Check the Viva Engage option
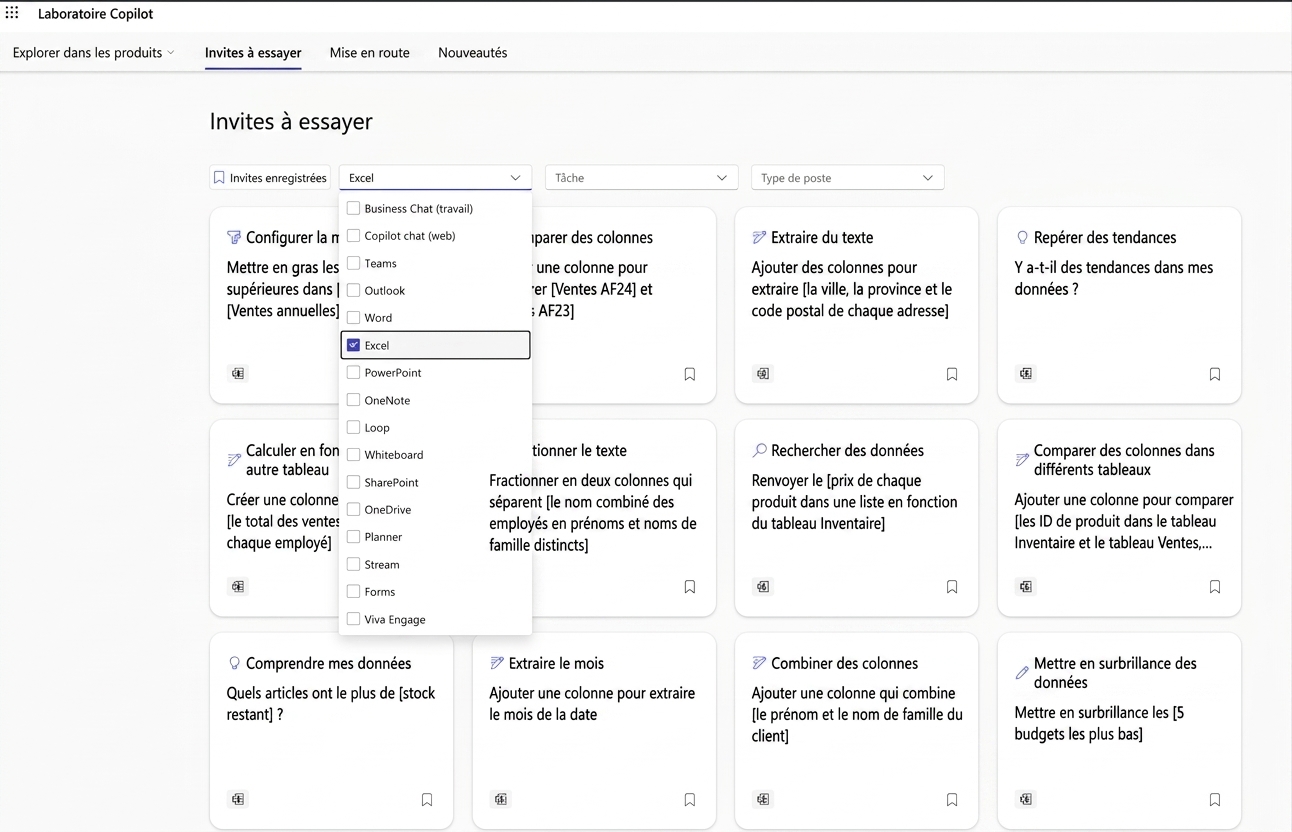 tap(353, 619)
